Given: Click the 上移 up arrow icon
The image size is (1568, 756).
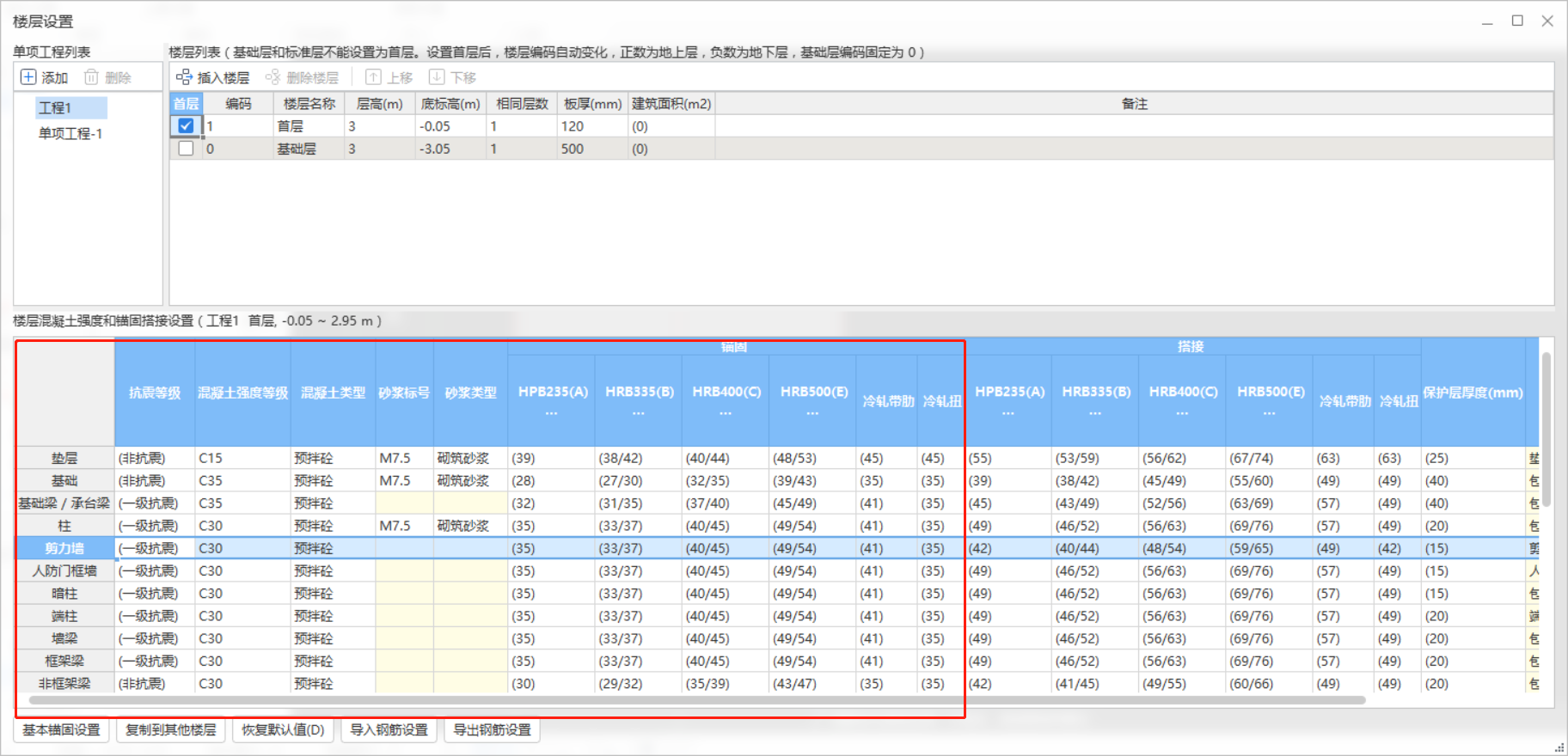Looking at the screenshot, I should (373, 77).
